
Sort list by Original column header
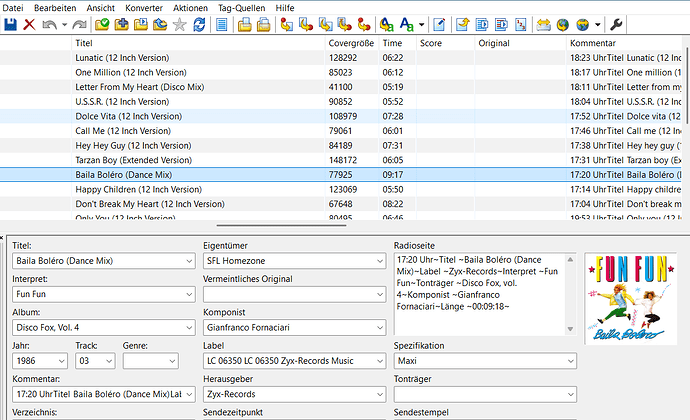tap(521, 43)
